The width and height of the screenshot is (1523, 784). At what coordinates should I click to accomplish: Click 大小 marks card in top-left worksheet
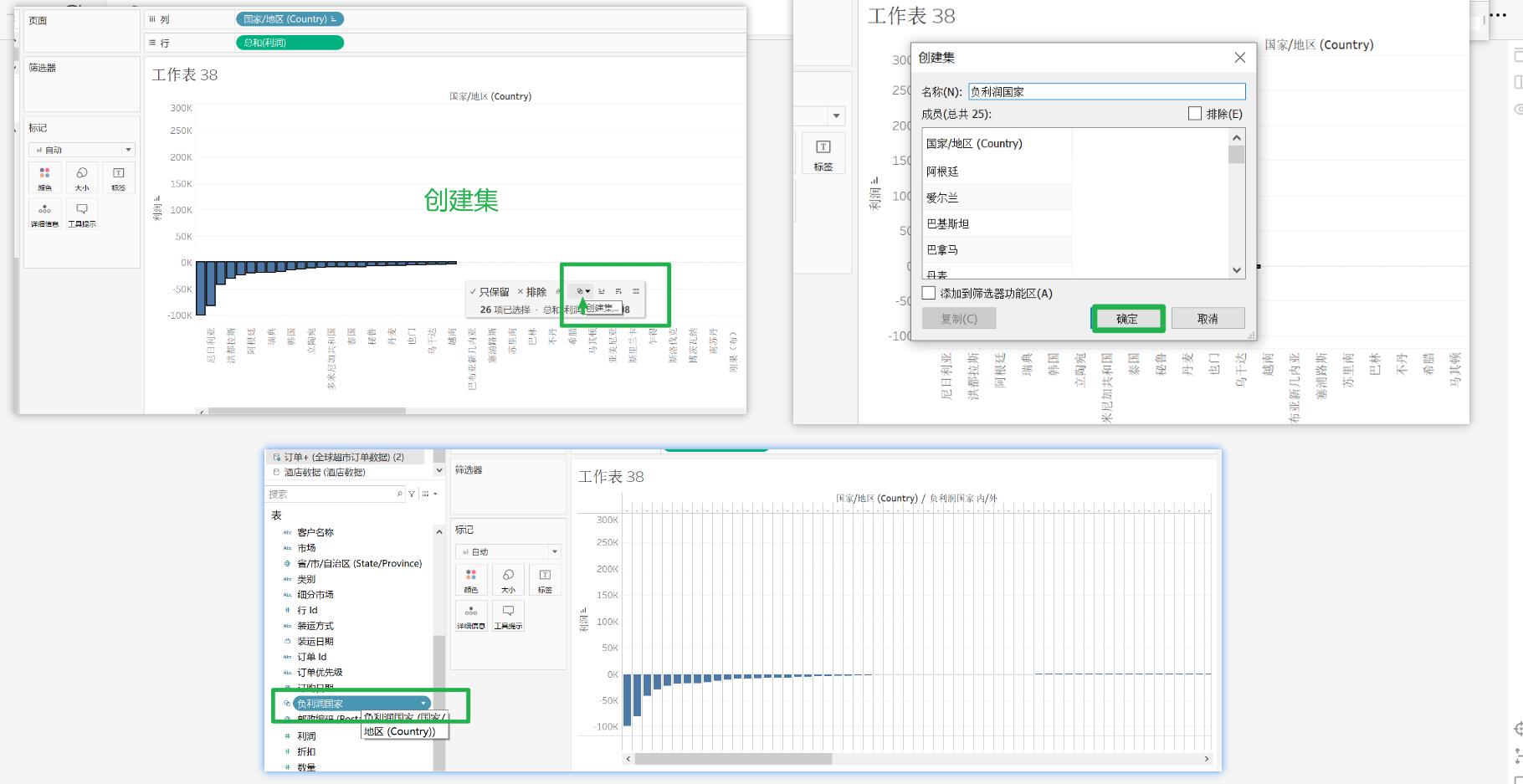click(82, 178)
